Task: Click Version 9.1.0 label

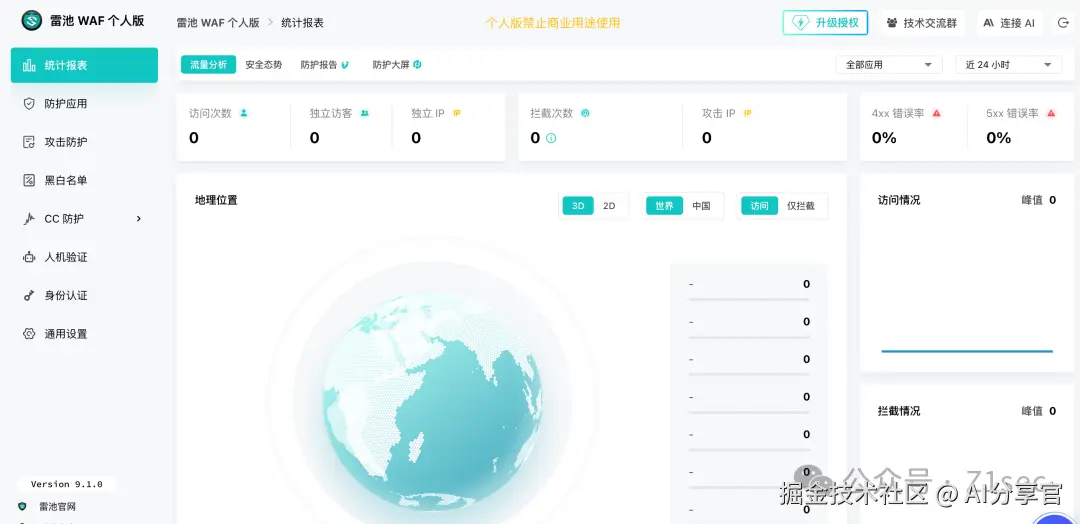Action: [x=67, y=484]
